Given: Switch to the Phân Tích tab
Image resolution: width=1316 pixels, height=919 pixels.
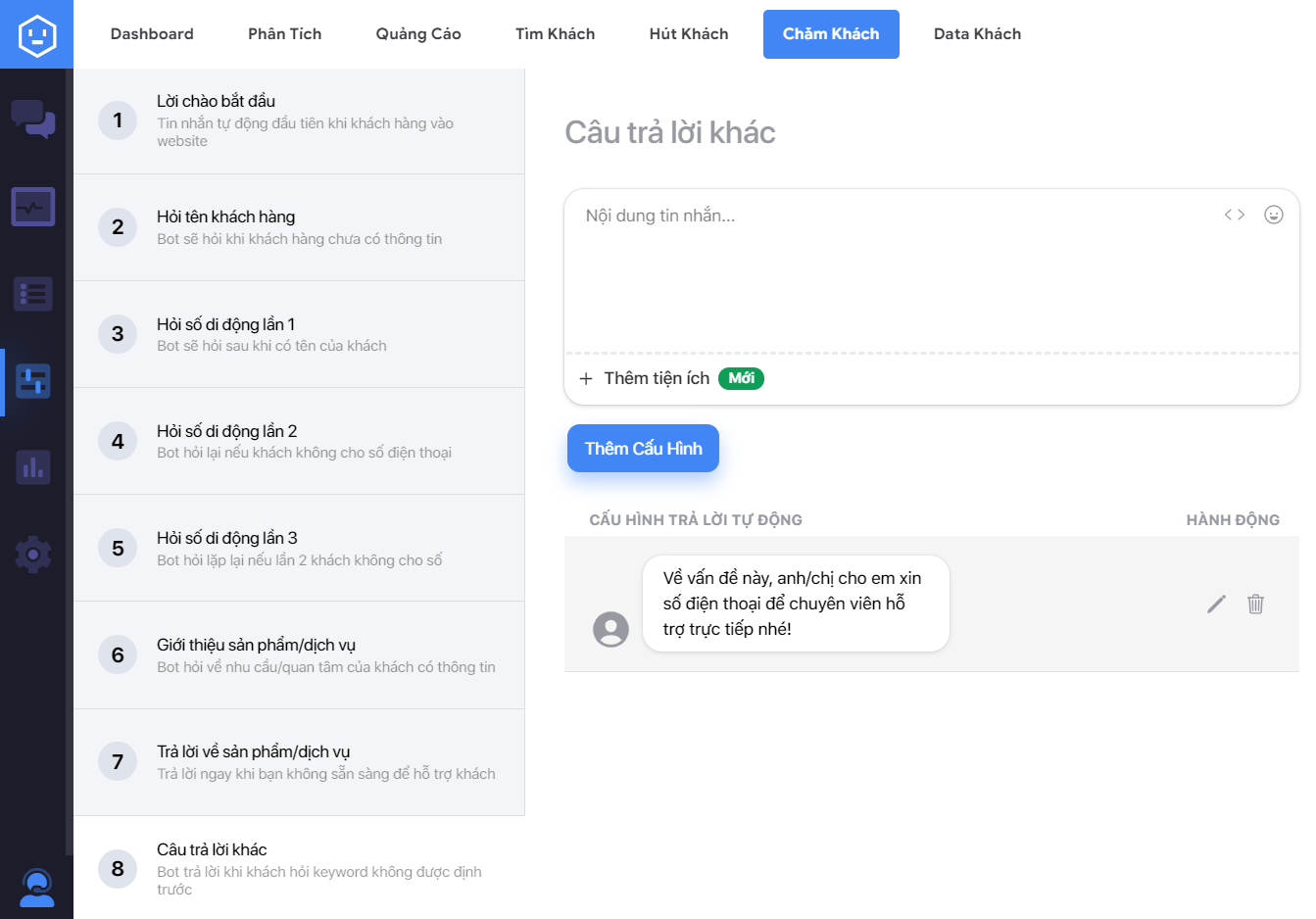Looking at the screenshot, I should (x=285, y=34).
